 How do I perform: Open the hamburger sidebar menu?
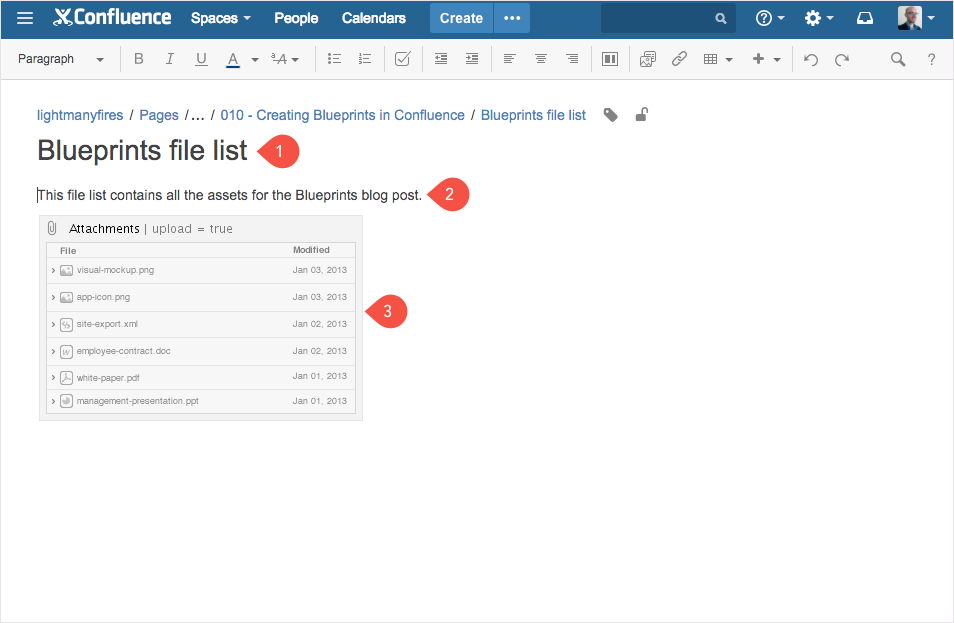tap(25, 18)
